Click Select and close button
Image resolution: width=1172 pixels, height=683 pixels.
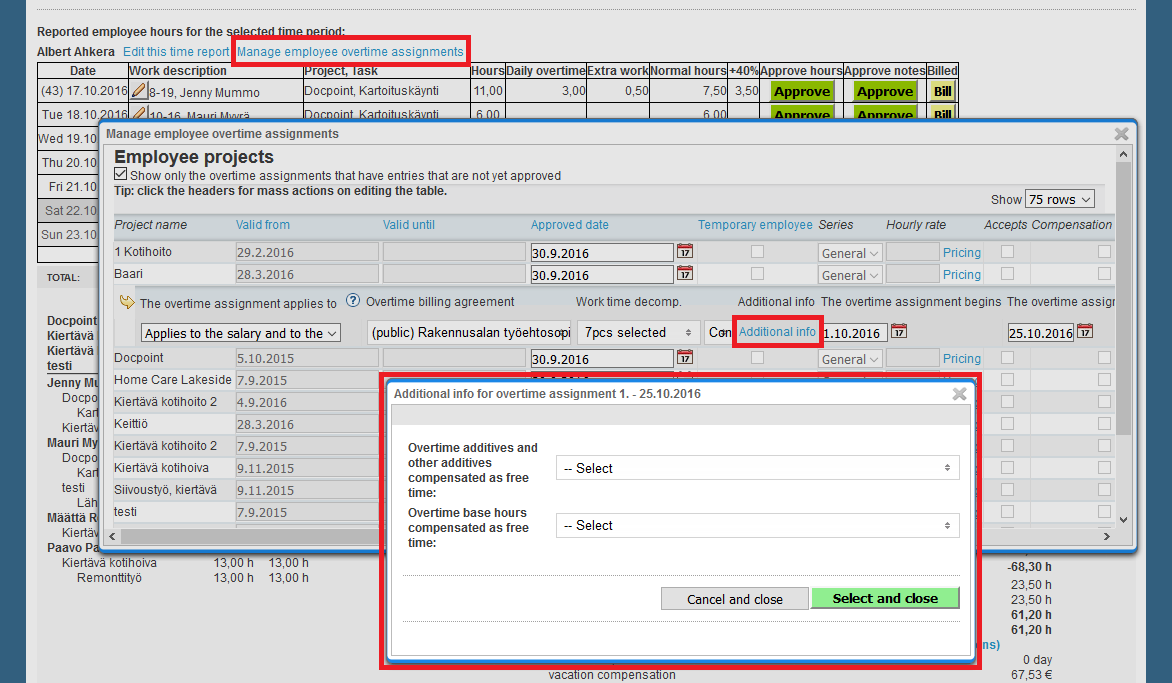[x=885, y=598]
